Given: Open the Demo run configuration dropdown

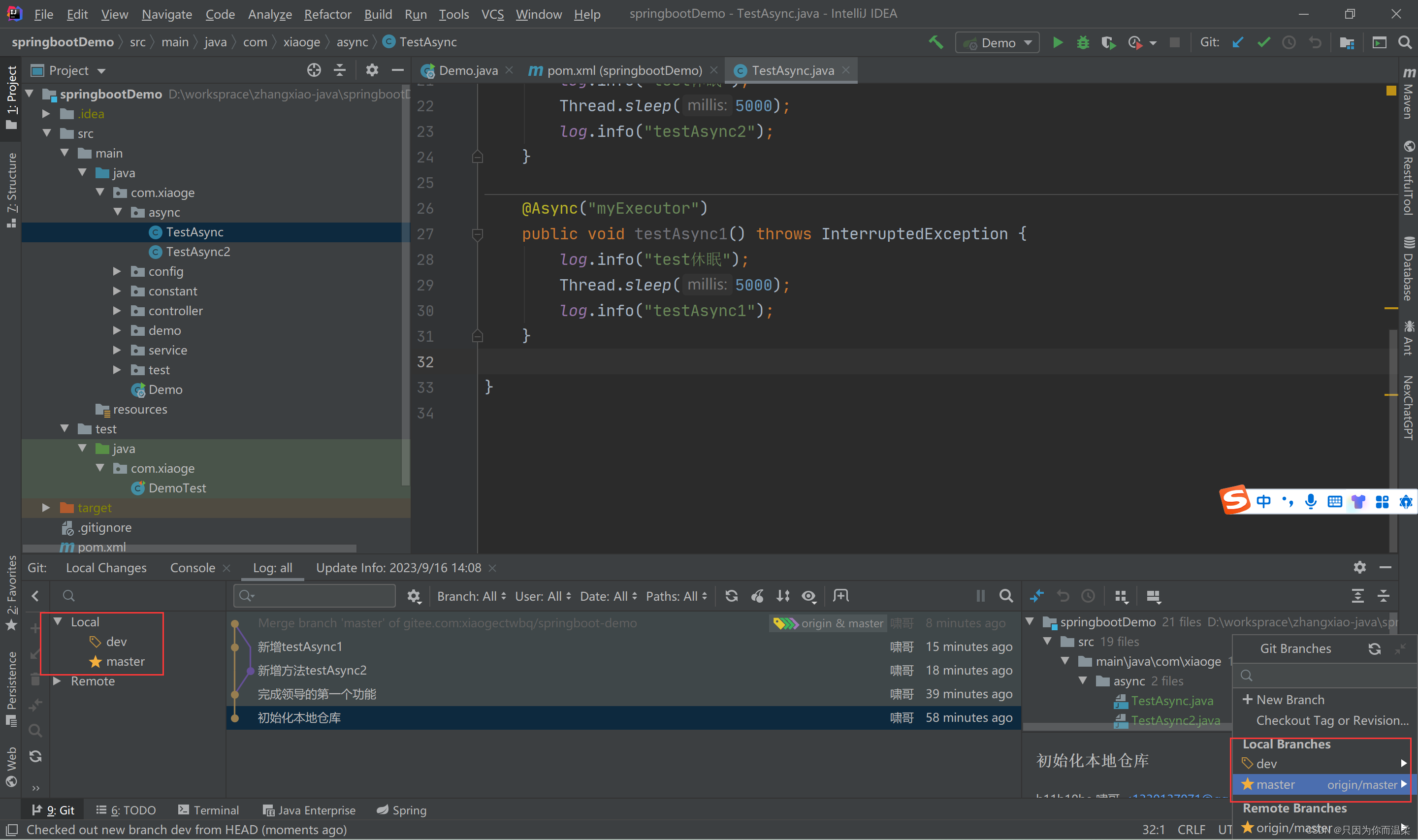Looking at the screenshot, I should tap(998, 43).
